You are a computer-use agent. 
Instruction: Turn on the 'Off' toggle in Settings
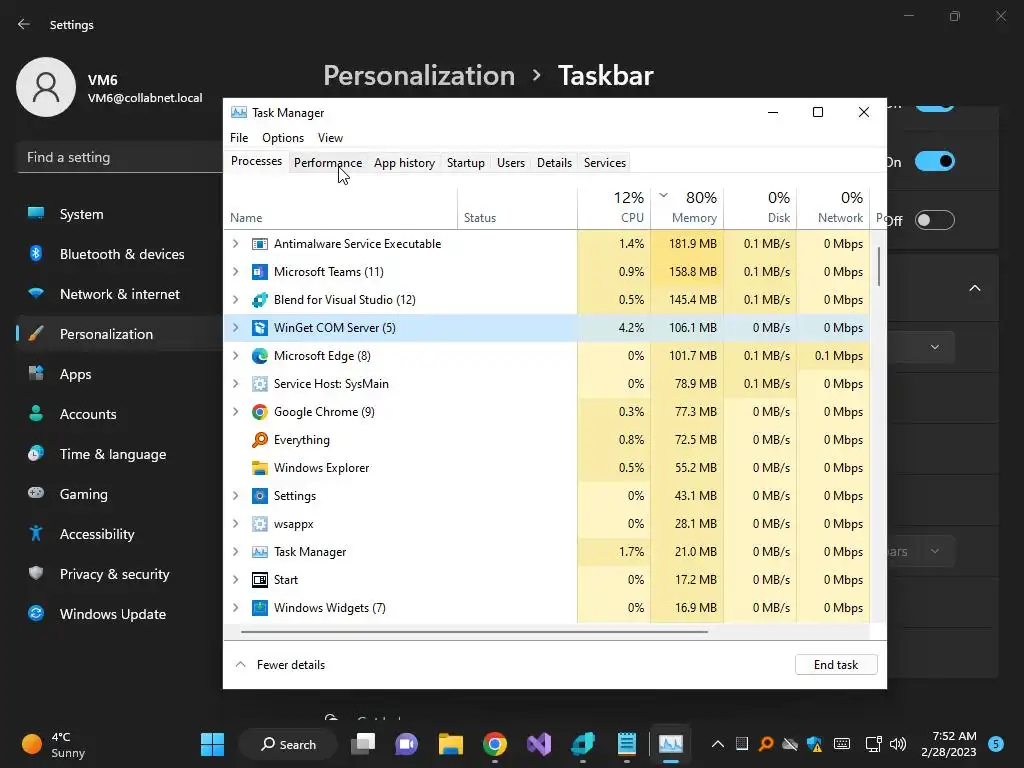[x=935, y=220]
